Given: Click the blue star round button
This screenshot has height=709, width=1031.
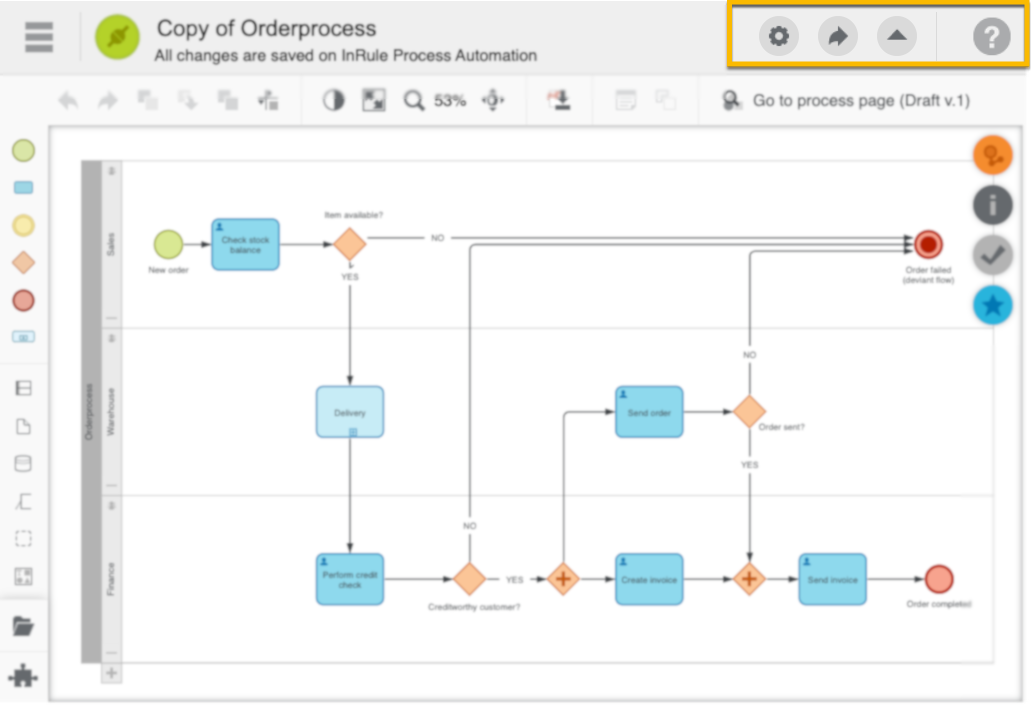Looking at the screenshot, I should tap(992, 306).
